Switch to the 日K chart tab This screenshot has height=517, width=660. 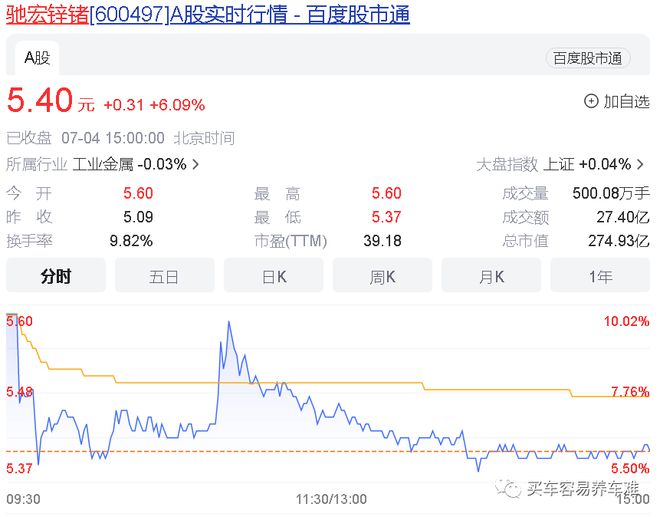(274, 276)
